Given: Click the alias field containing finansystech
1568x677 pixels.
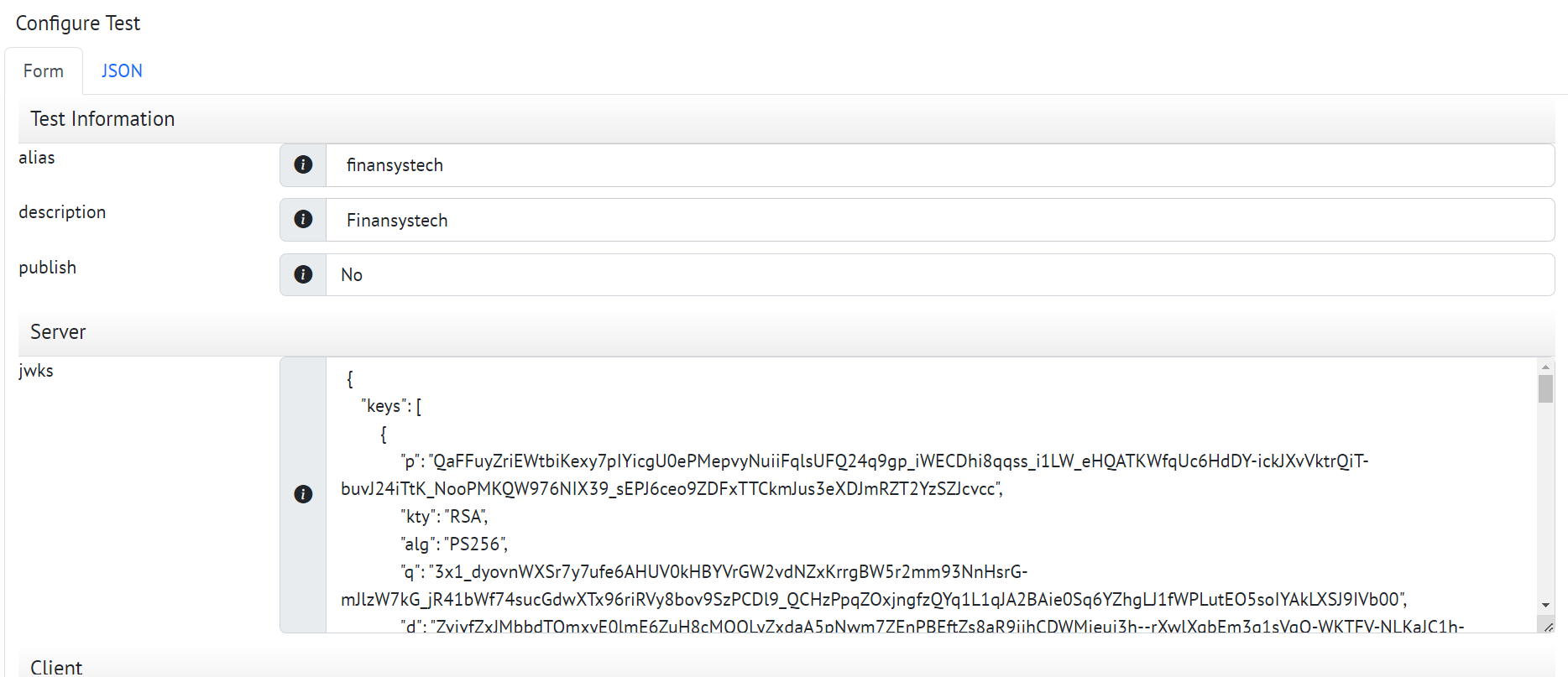Looking at the screenshot, I should tap(938, 165).
